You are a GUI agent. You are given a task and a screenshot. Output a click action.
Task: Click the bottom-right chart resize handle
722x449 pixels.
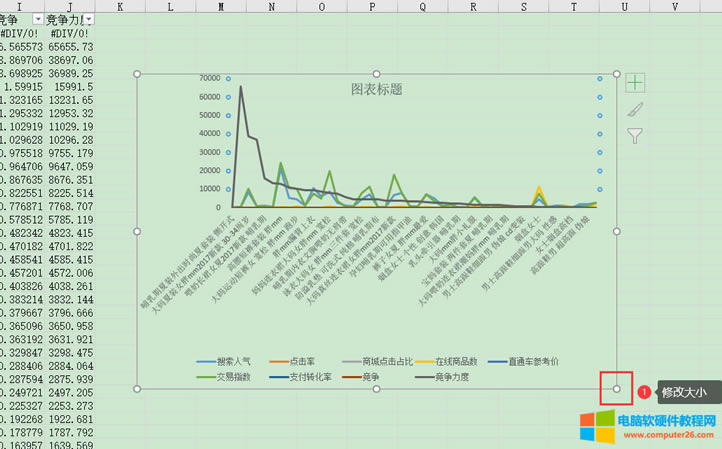click(616, 389)
